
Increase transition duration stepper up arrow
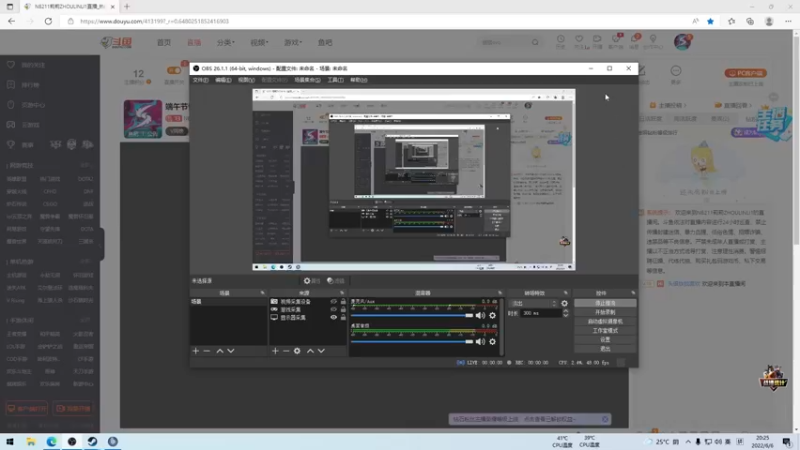click(565, 311)
